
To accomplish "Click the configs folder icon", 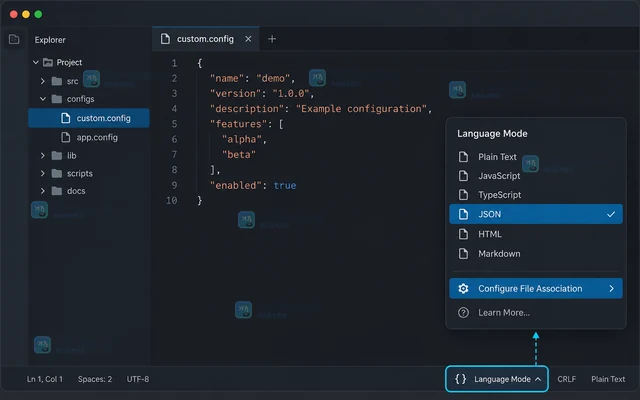I will (x=57, y=99).
